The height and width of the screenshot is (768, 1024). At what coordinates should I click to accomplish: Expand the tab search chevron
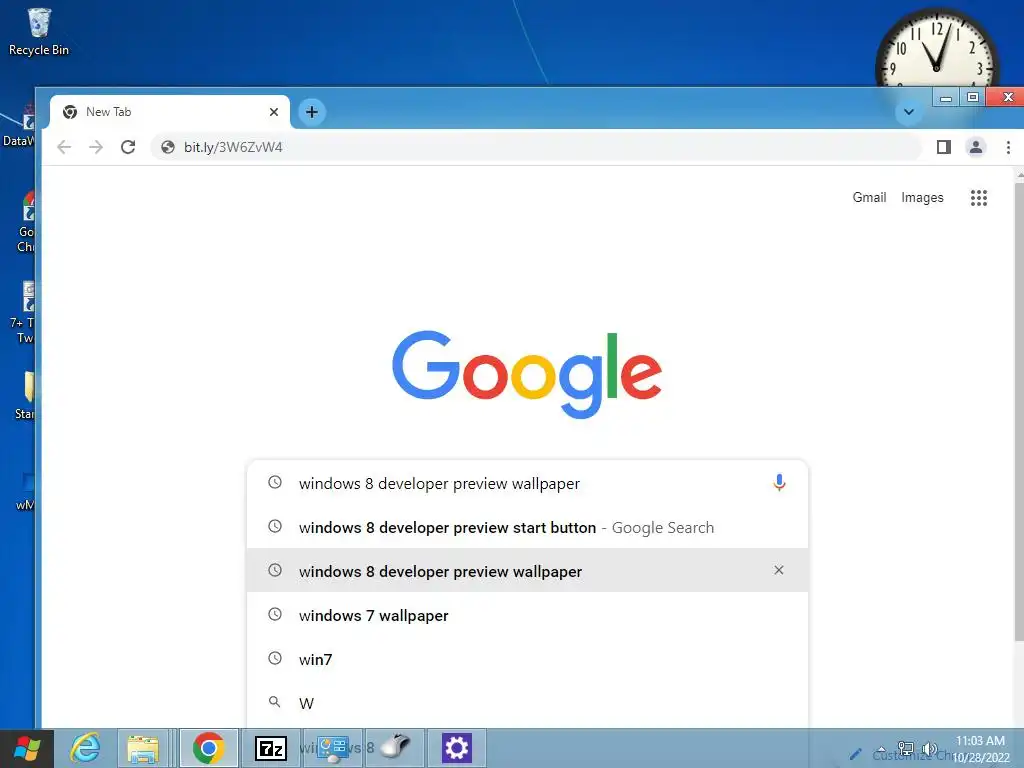pos(908,112)
